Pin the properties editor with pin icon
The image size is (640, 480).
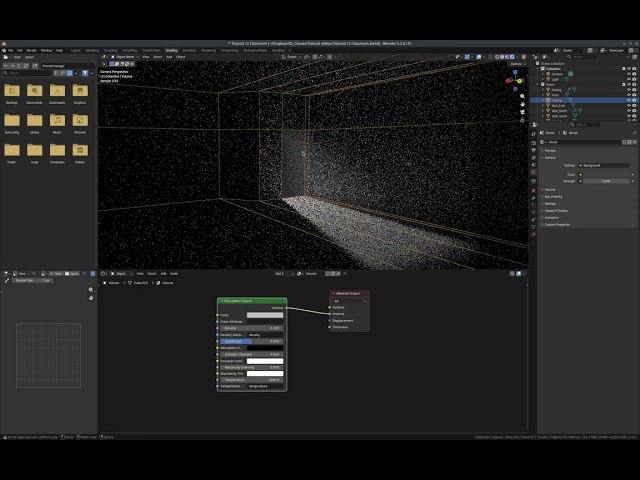coord(634,133)
